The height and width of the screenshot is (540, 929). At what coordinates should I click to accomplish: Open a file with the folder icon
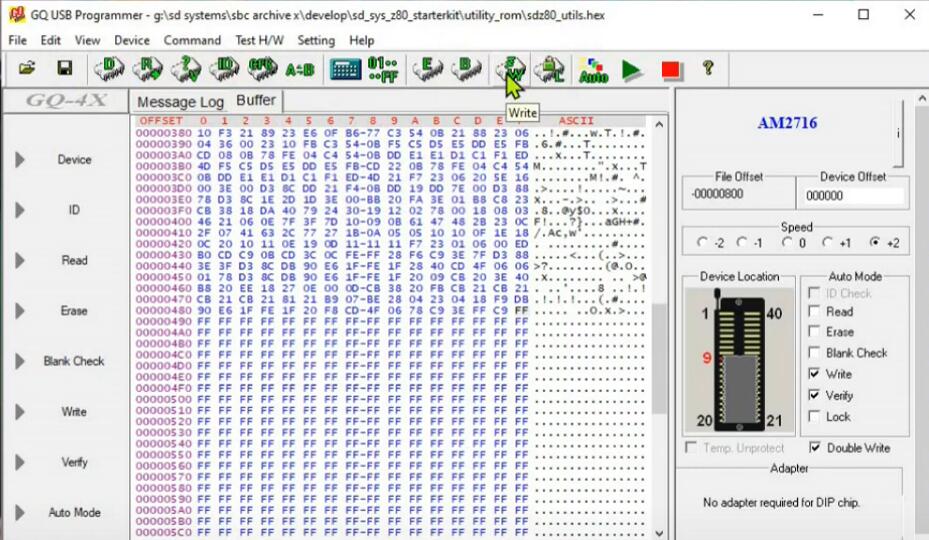click(27, 69)
